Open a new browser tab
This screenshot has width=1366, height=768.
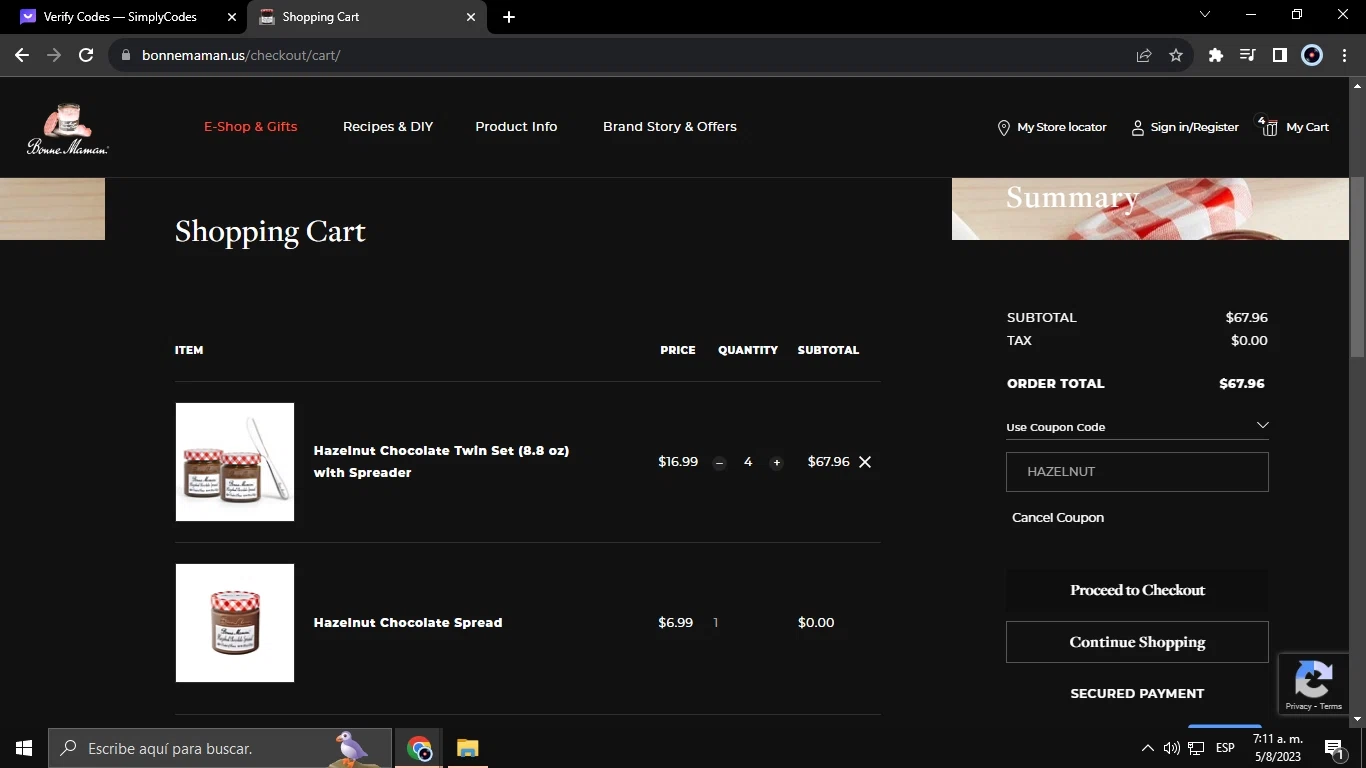pyautogui.click(x=509, y=17)
